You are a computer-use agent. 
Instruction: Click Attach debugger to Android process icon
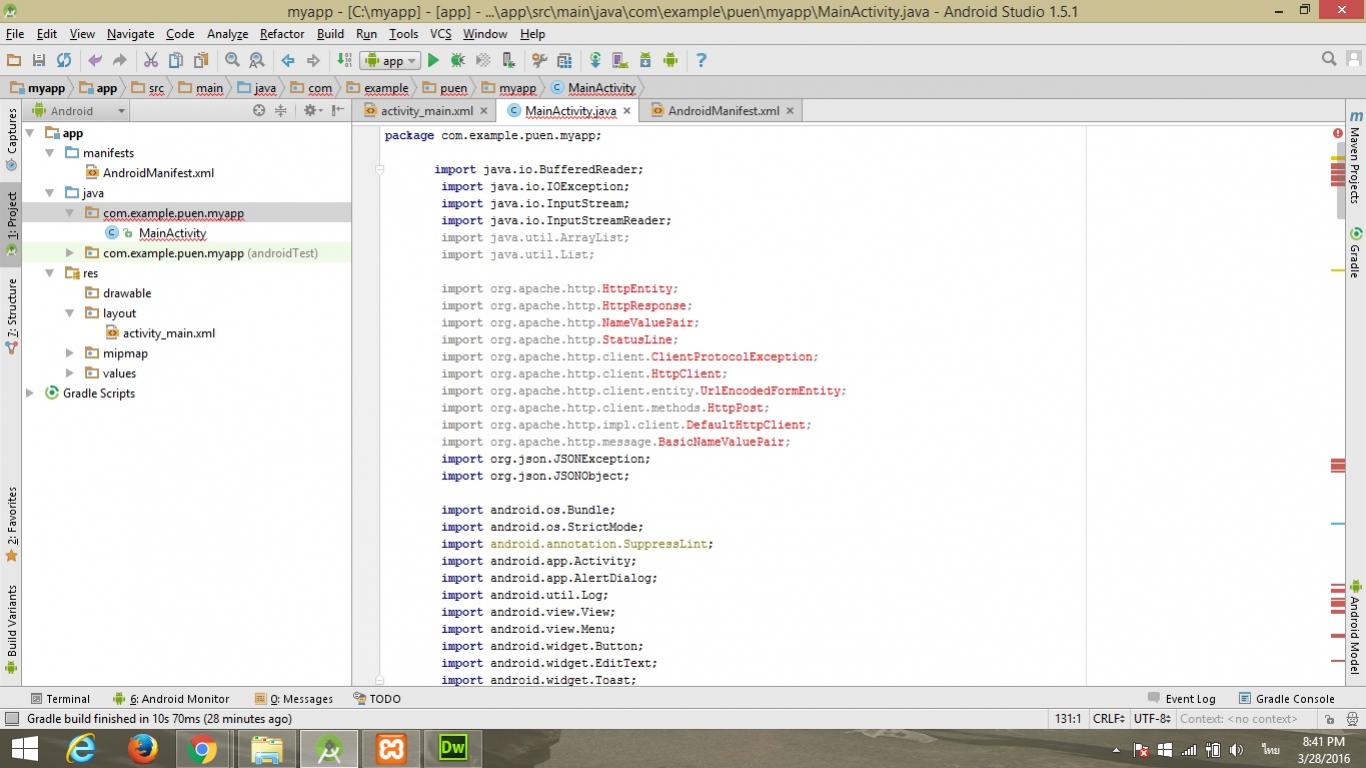[x=508, y=61]
